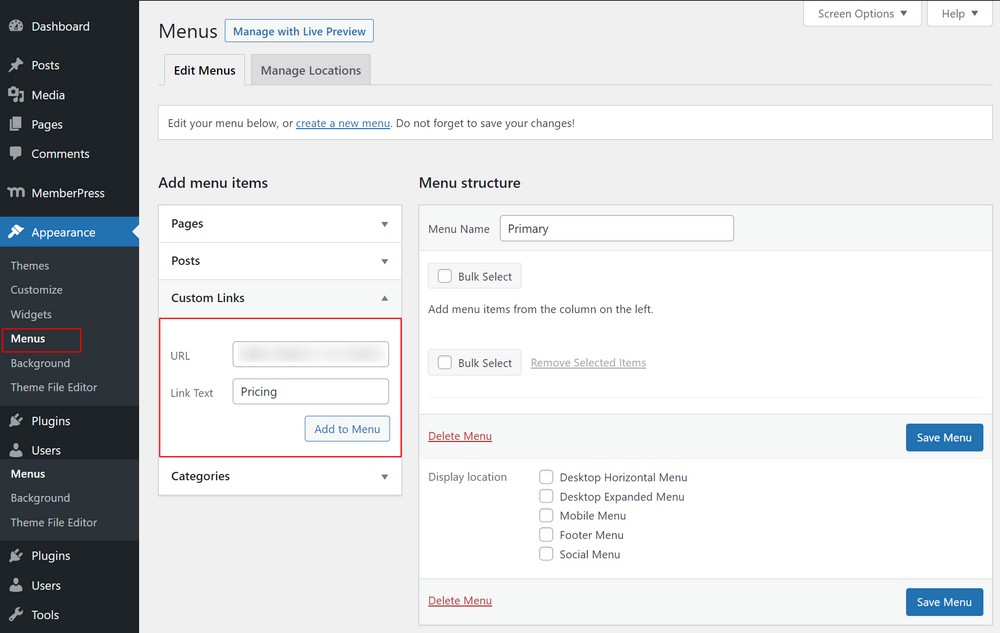Click Manage with Live Preview button

point(299,31)
